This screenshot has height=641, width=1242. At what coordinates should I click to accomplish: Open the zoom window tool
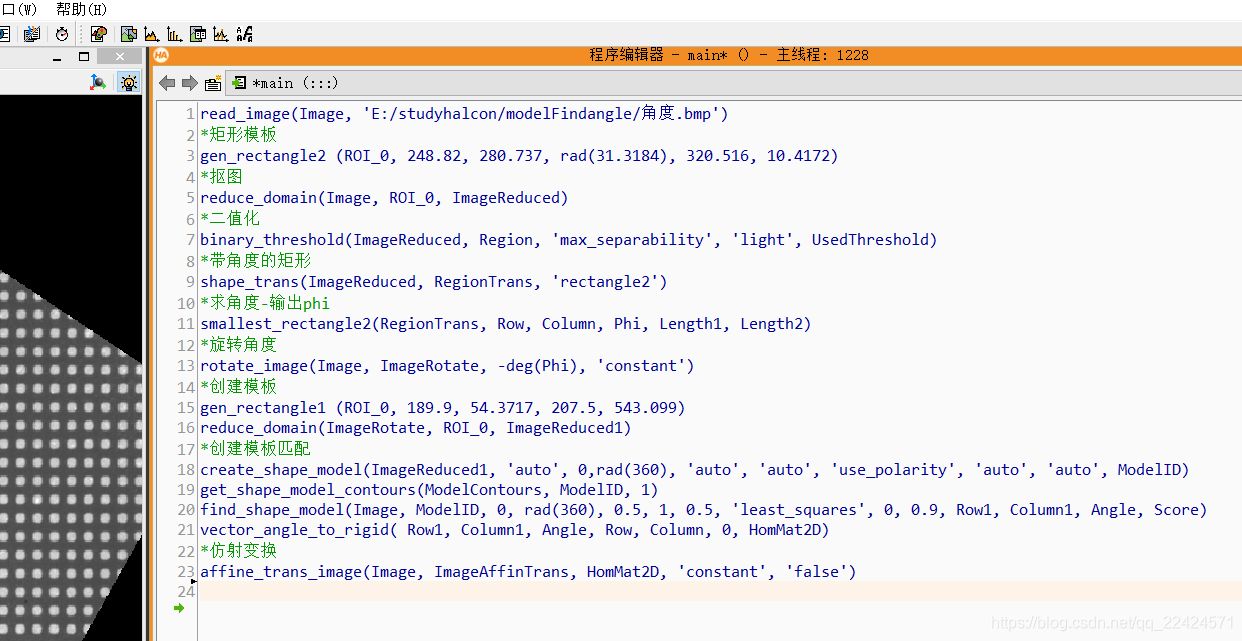pos(130,34)
